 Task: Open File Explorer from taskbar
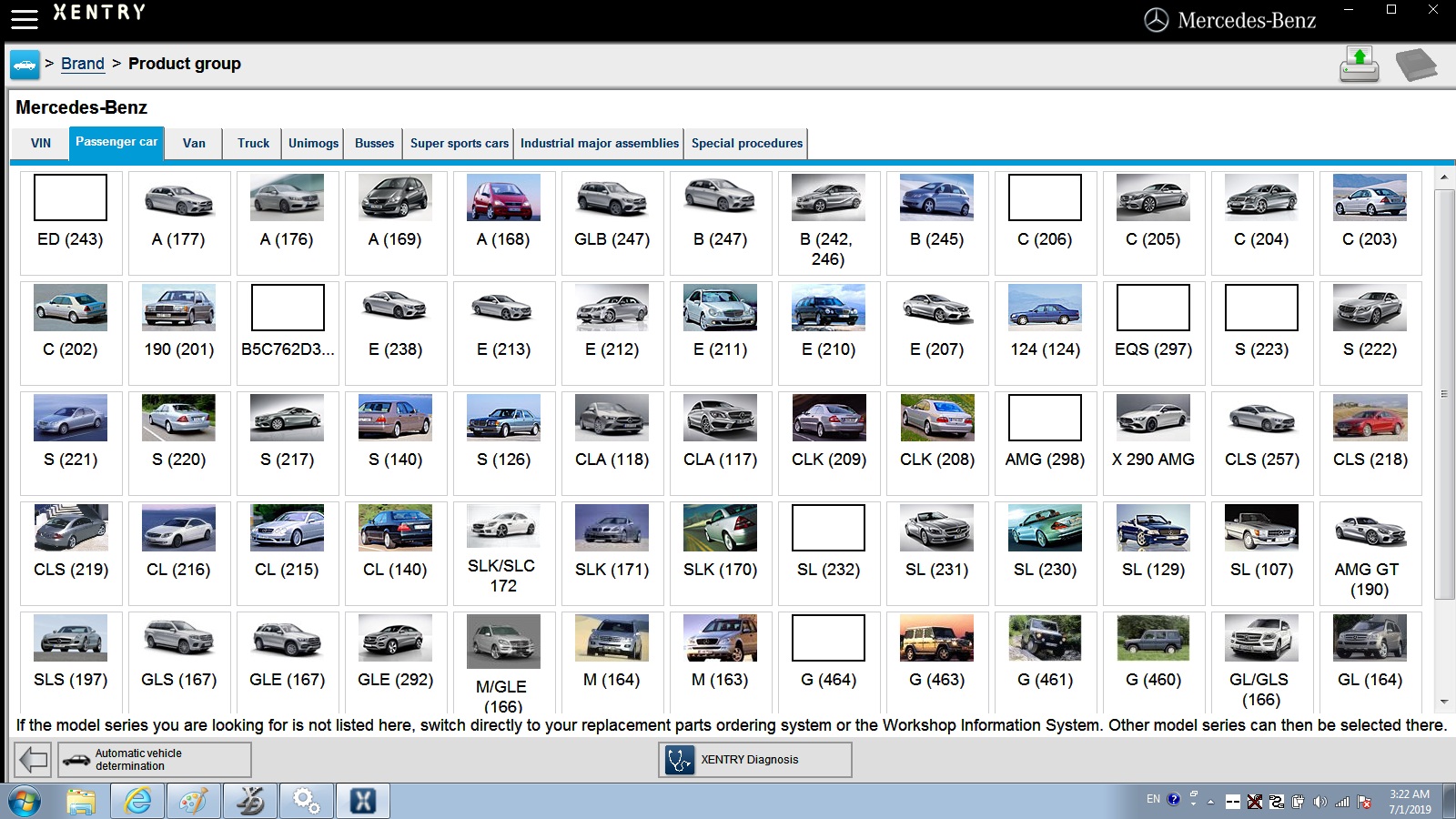[x=81, y=802]
